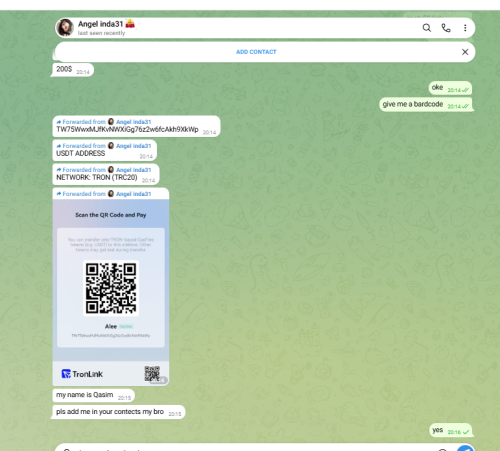Click the TronLink logo in the image
Image resolution: width=500 pixels, height=451 pixels.
[x=82, y=374]
